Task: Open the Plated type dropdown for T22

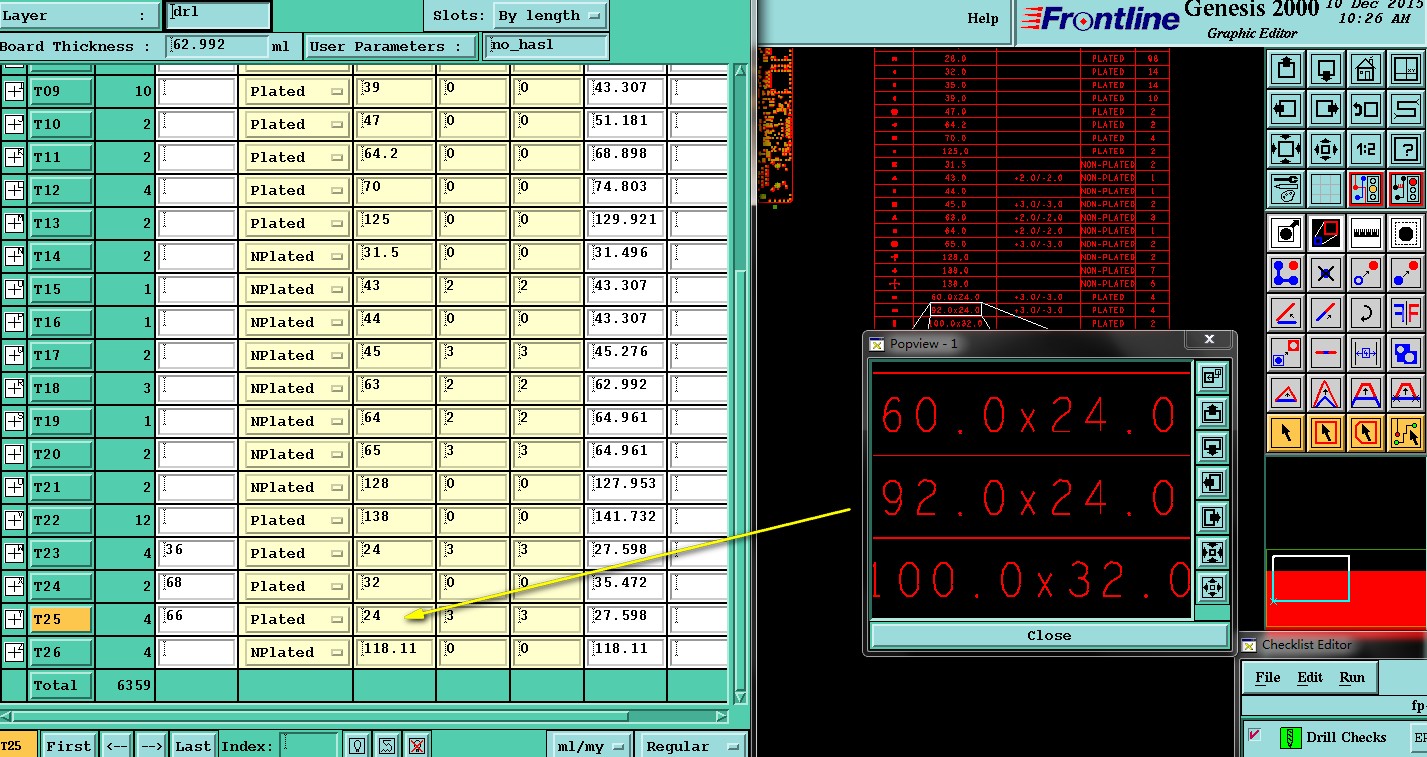Action: click(297, 520)
